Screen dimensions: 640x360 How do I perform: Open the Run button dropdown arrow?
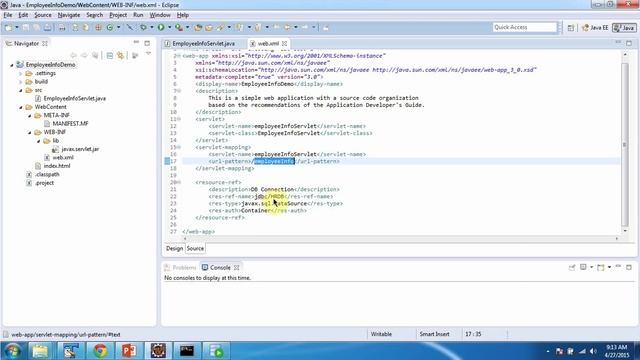[169, 27]
